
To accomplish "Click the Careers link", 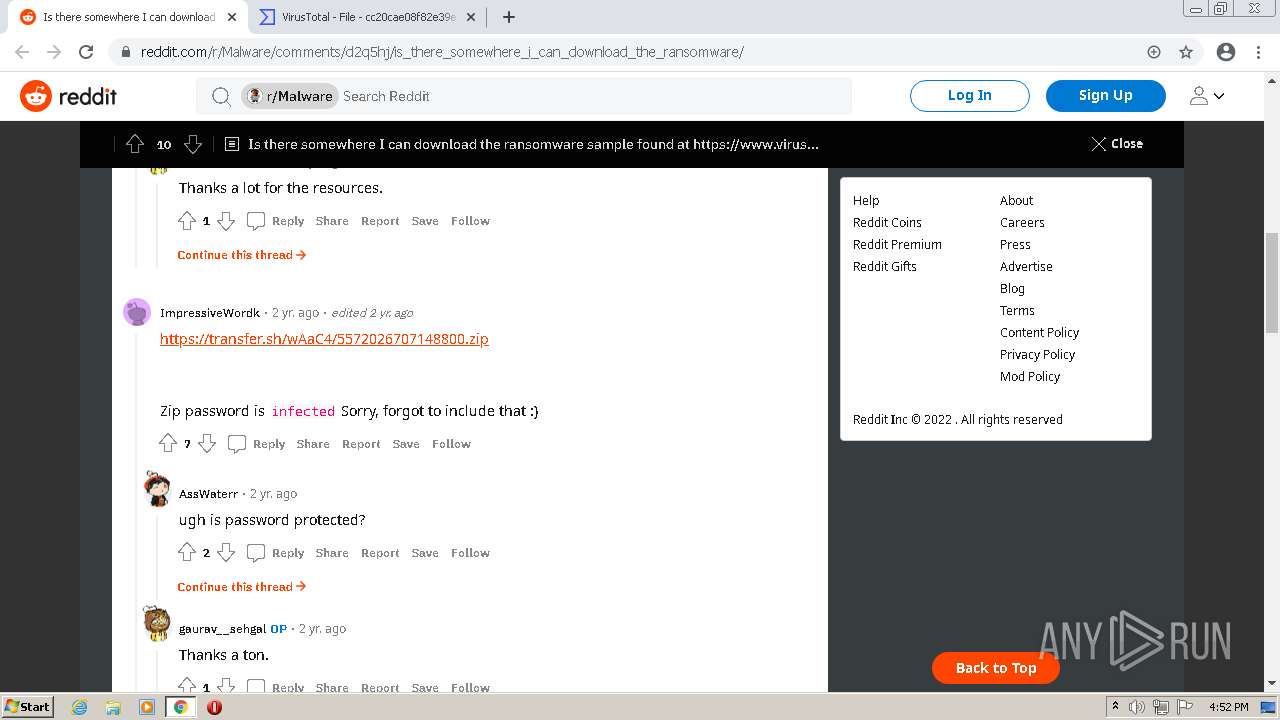I will [1022, 222].
